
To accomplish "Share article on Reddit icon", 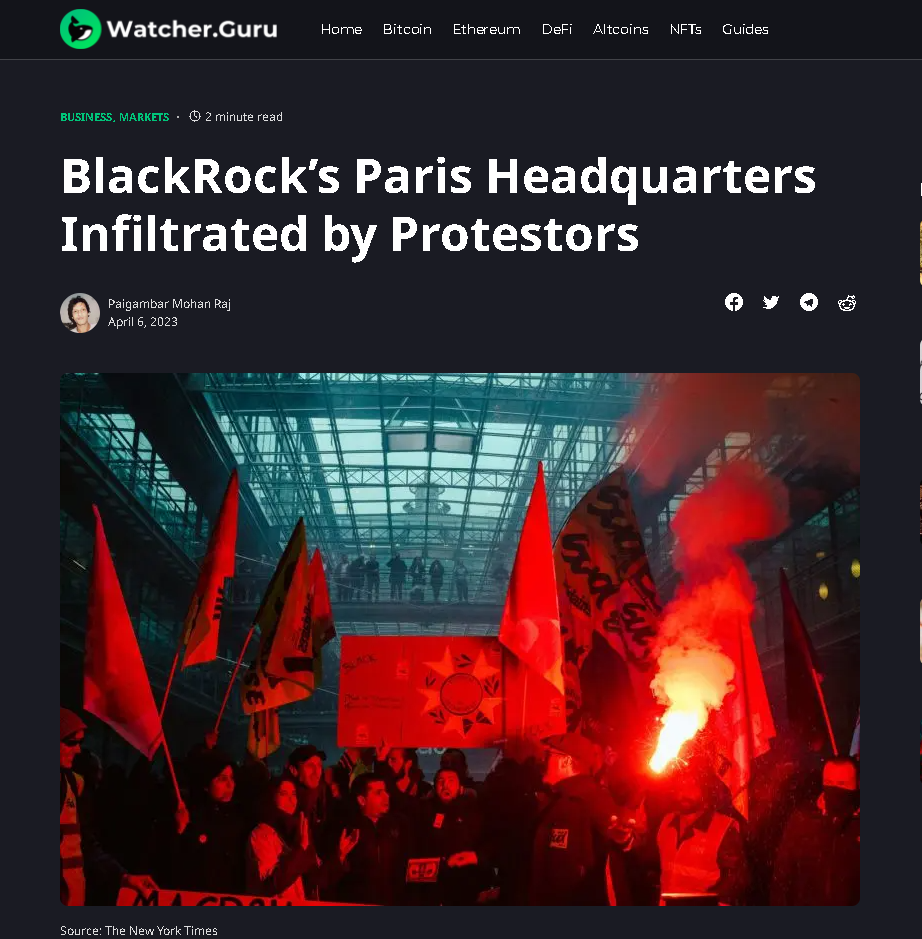I will [847, 303].
